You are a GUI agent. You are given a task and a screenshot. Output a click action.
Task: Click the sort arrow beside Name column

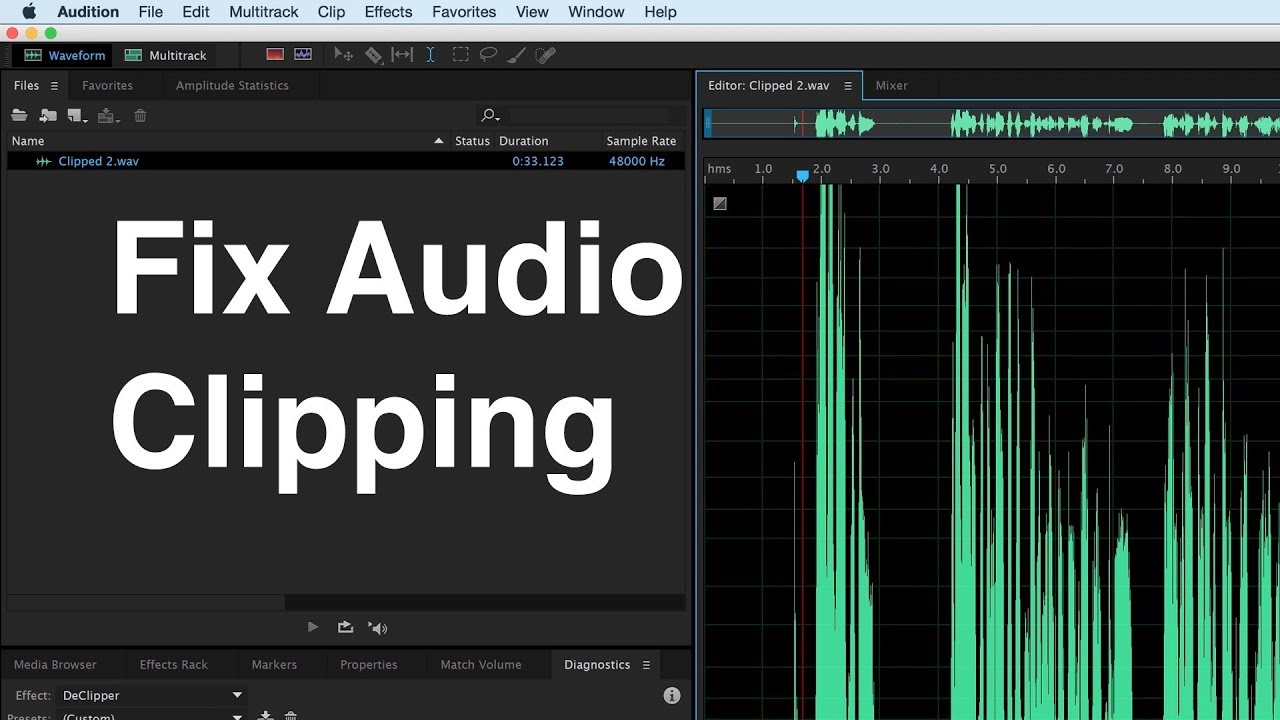click(x=438, y=141)
